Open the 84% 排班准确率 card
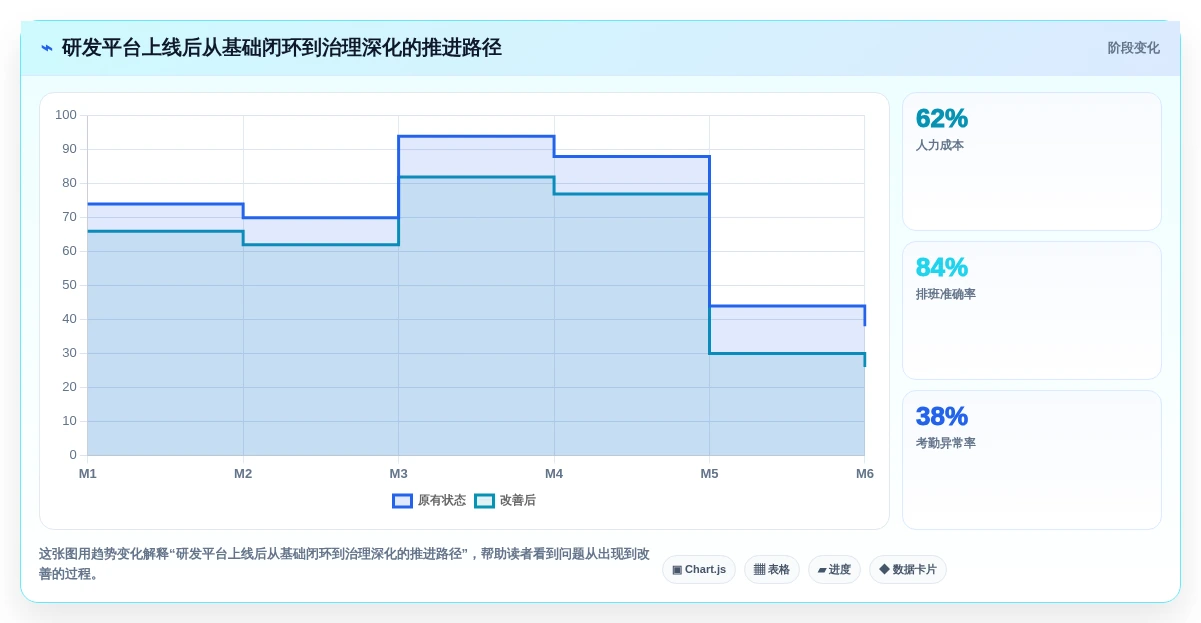The width and height of the screenshot is (1201, 623). [x=1032, y=311]
